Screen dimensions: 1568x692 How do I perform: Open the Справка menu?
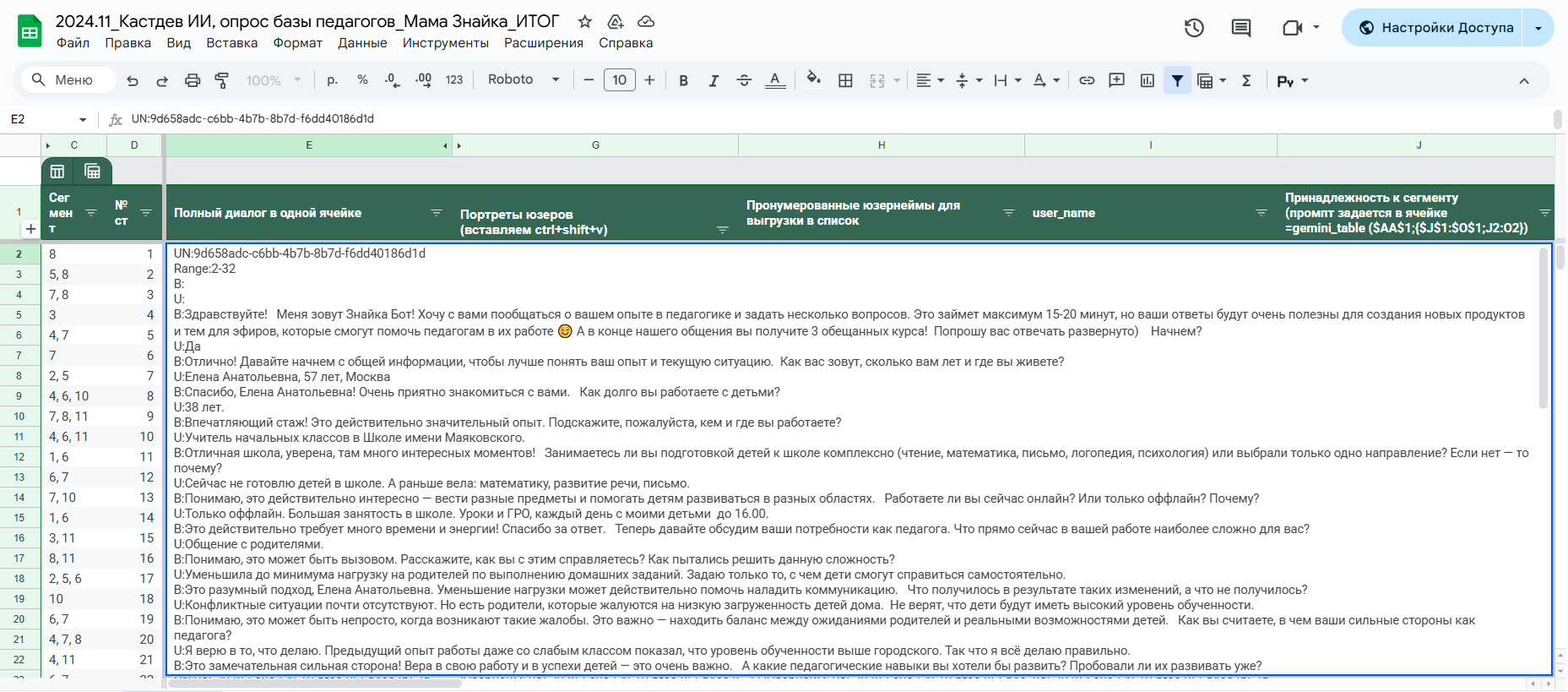tap(626, 43)
